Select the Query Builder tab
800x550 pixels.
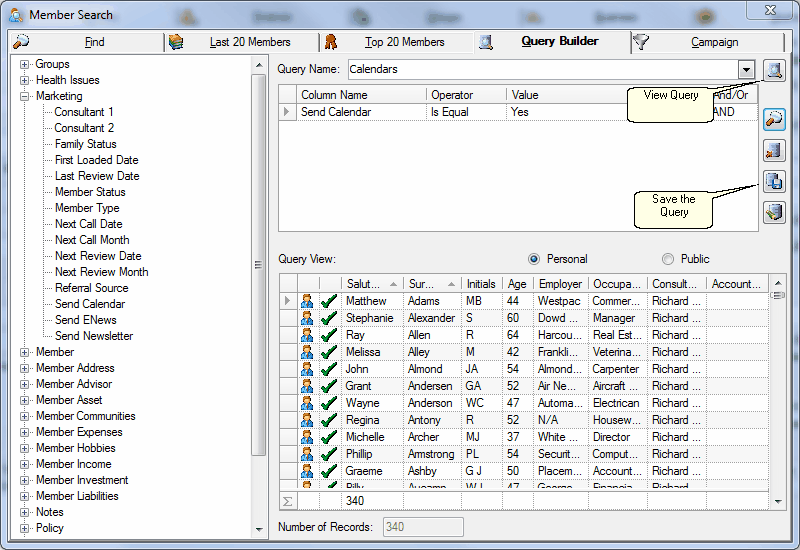[x=553, y=41]
